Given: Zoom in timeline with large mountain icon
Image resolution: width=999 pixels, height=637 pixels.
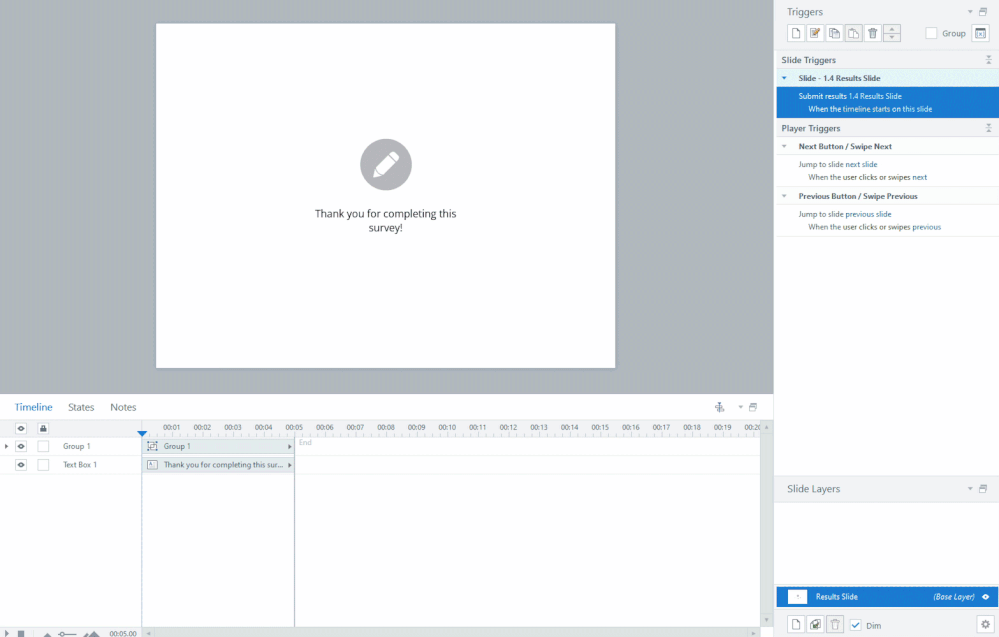Looking at the screenshot, I should (92, 634).
